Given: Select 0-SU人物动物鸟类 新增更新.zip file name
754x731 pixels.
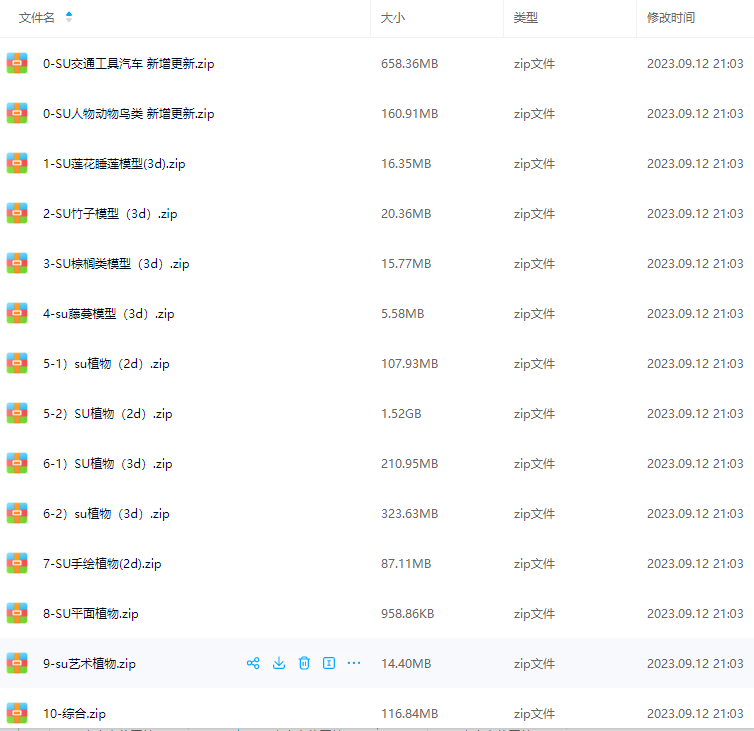Looking at the screenshot, I should (x=128, y=114).
